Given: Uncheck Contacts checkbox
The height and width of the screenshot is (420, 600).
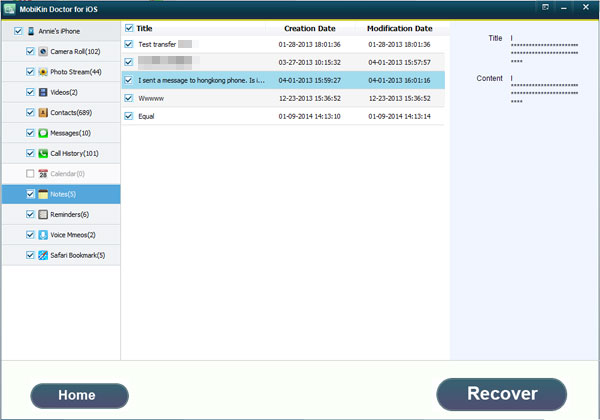Looking at the screenshot, I should [30, 112].
